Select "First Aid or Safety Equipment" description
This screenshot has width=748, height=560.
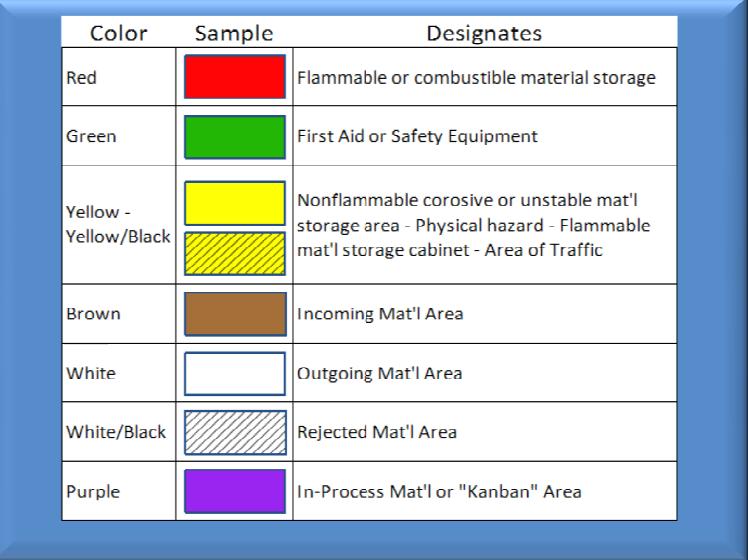417,137
